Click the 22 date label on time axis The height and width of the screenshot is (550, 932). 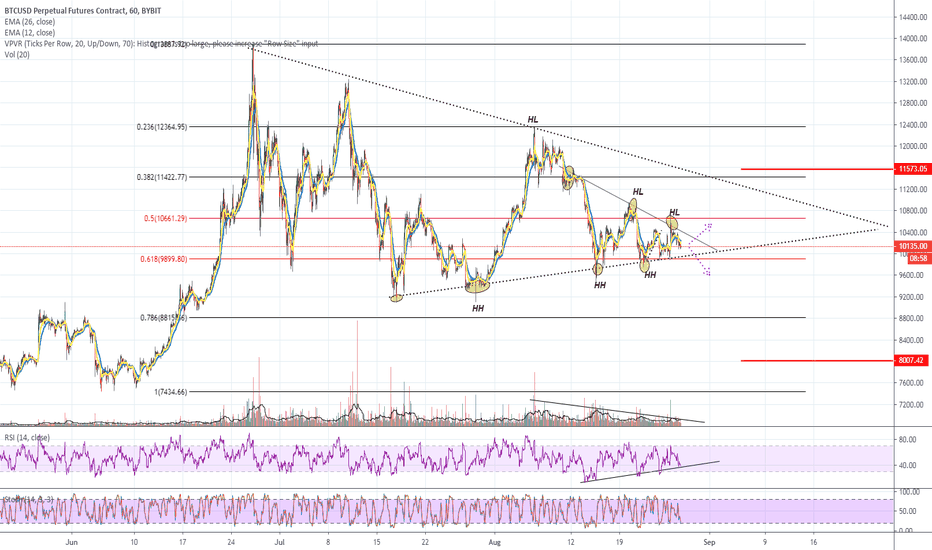pos(424,542)
